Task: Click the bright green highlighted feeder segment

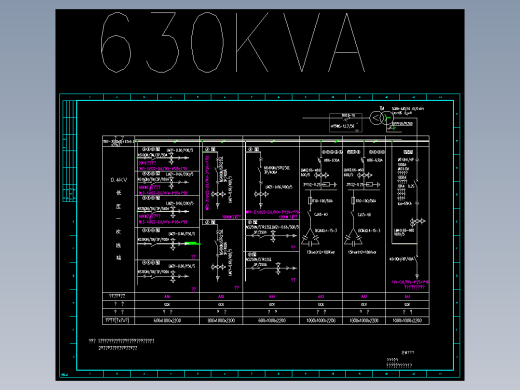Action: [192, 244]
